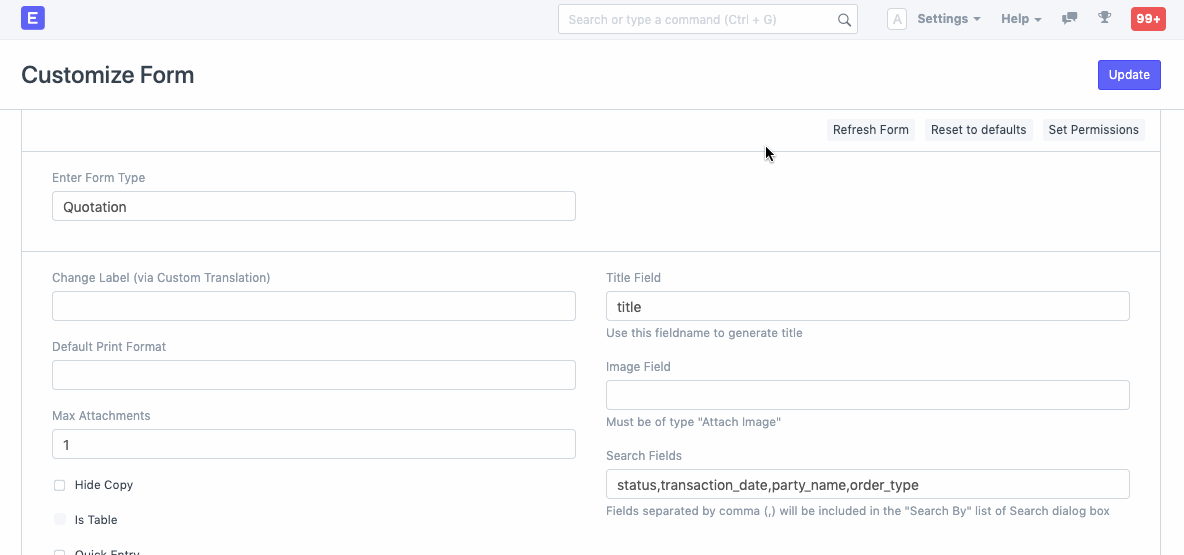Click the search magnifier icon
Screen dimensions: 1184x555
click(844, 20)
